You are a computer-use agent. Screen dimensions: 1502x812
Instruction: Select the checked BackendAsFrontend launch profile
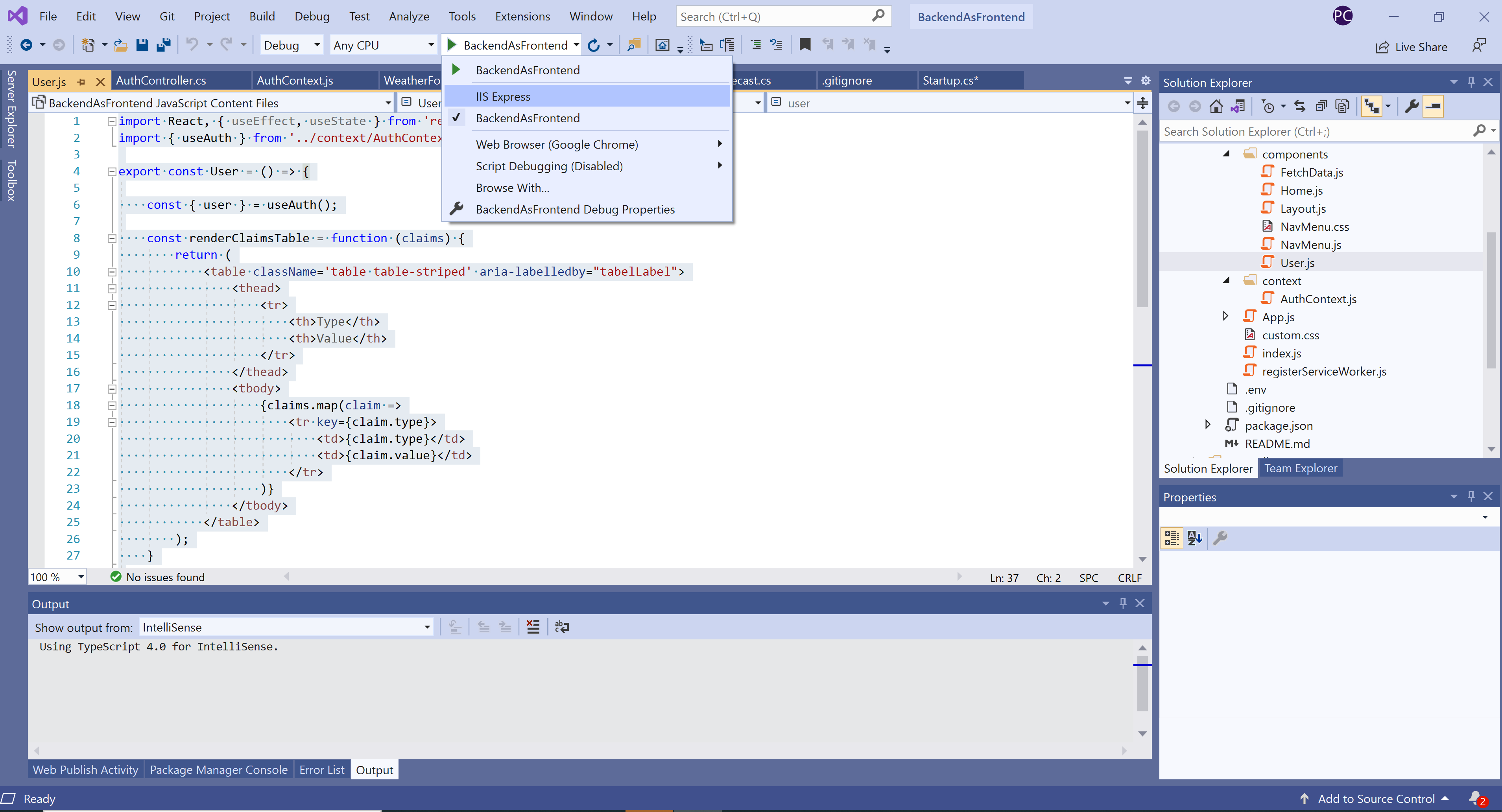pyautogui.click(x=528, y=118)
